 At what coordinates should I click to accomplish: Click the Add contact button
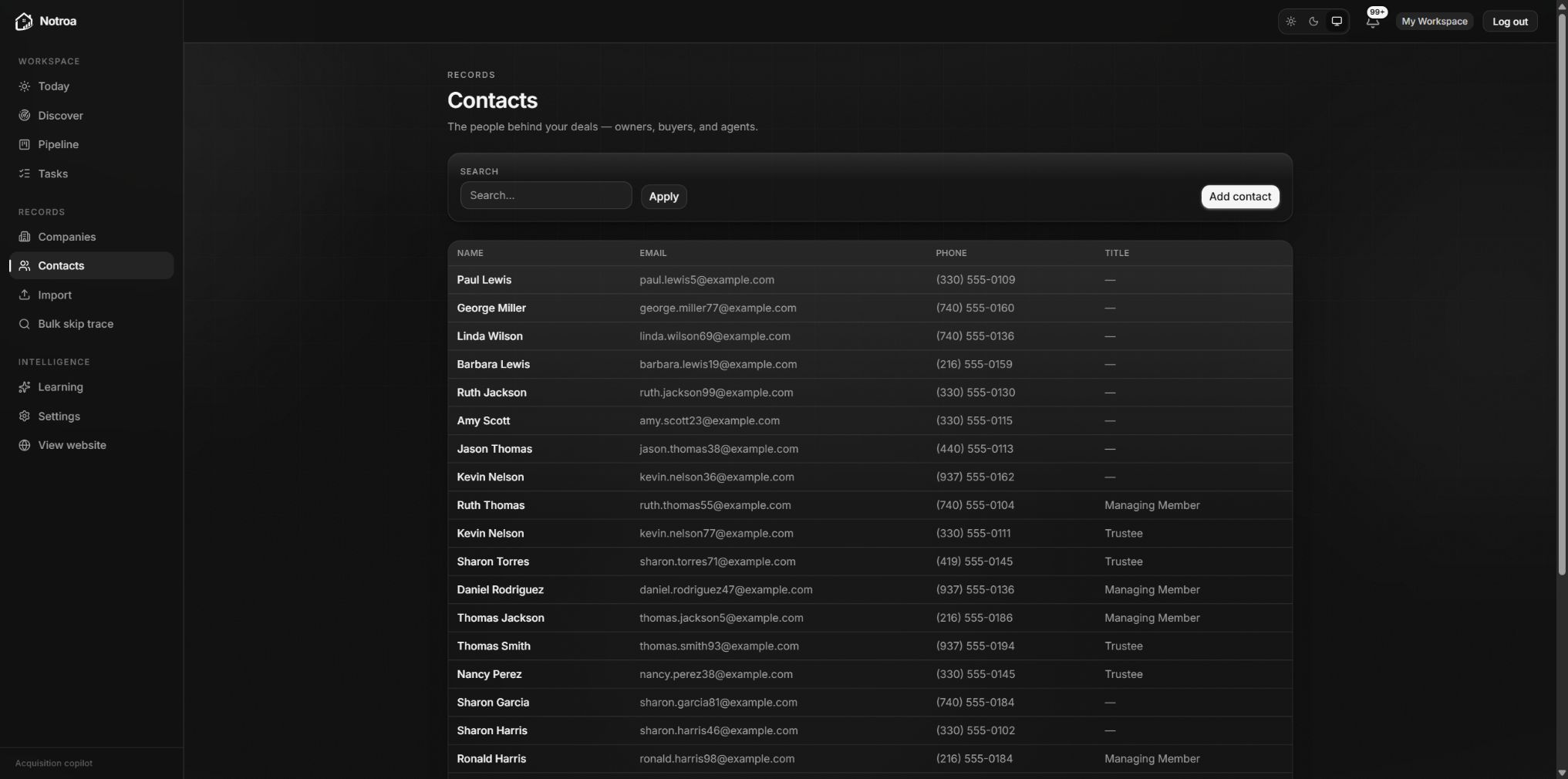1239,197
